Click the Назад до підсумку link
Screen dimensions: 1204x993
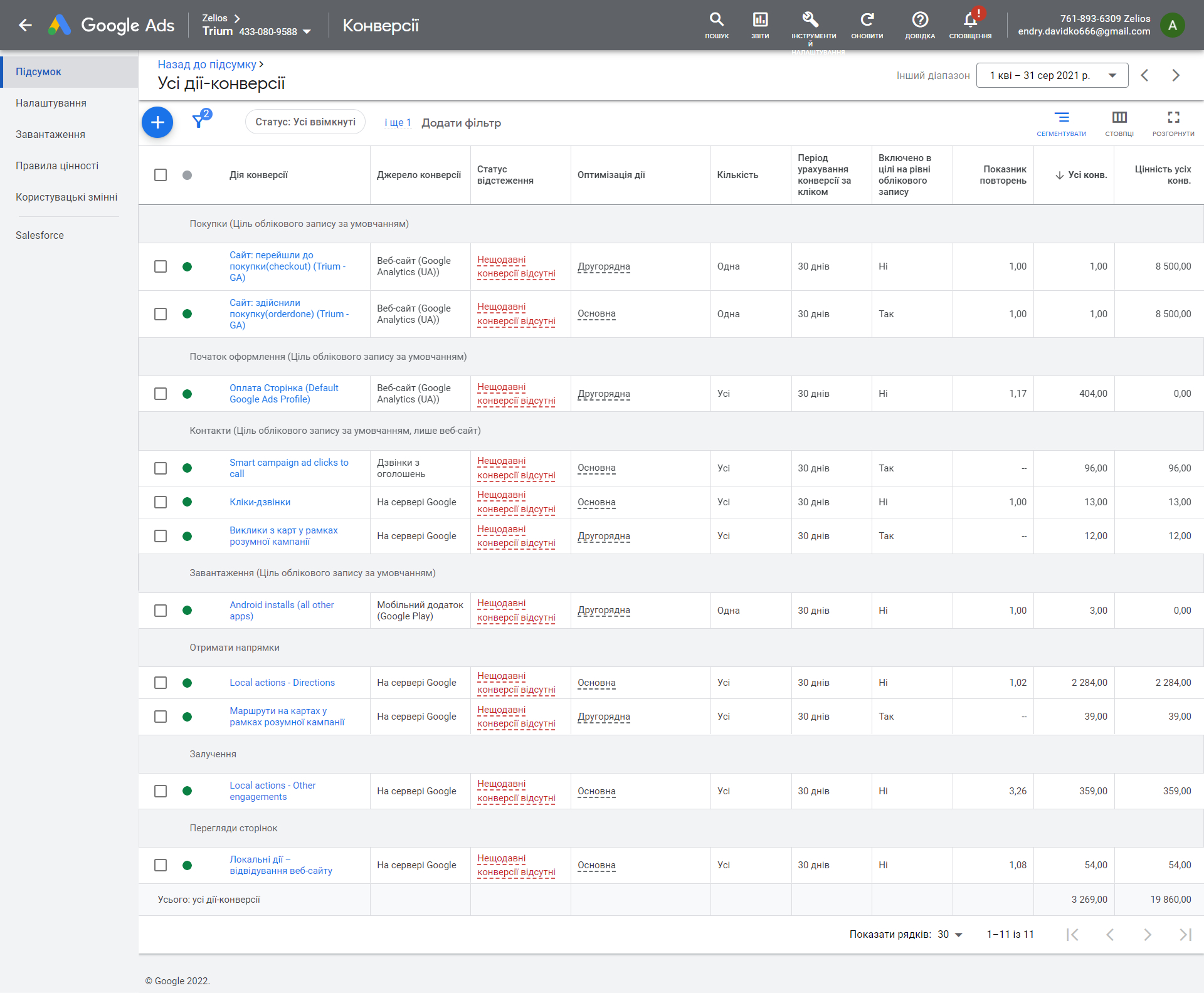pyautogui.click(x=207, y=64)
